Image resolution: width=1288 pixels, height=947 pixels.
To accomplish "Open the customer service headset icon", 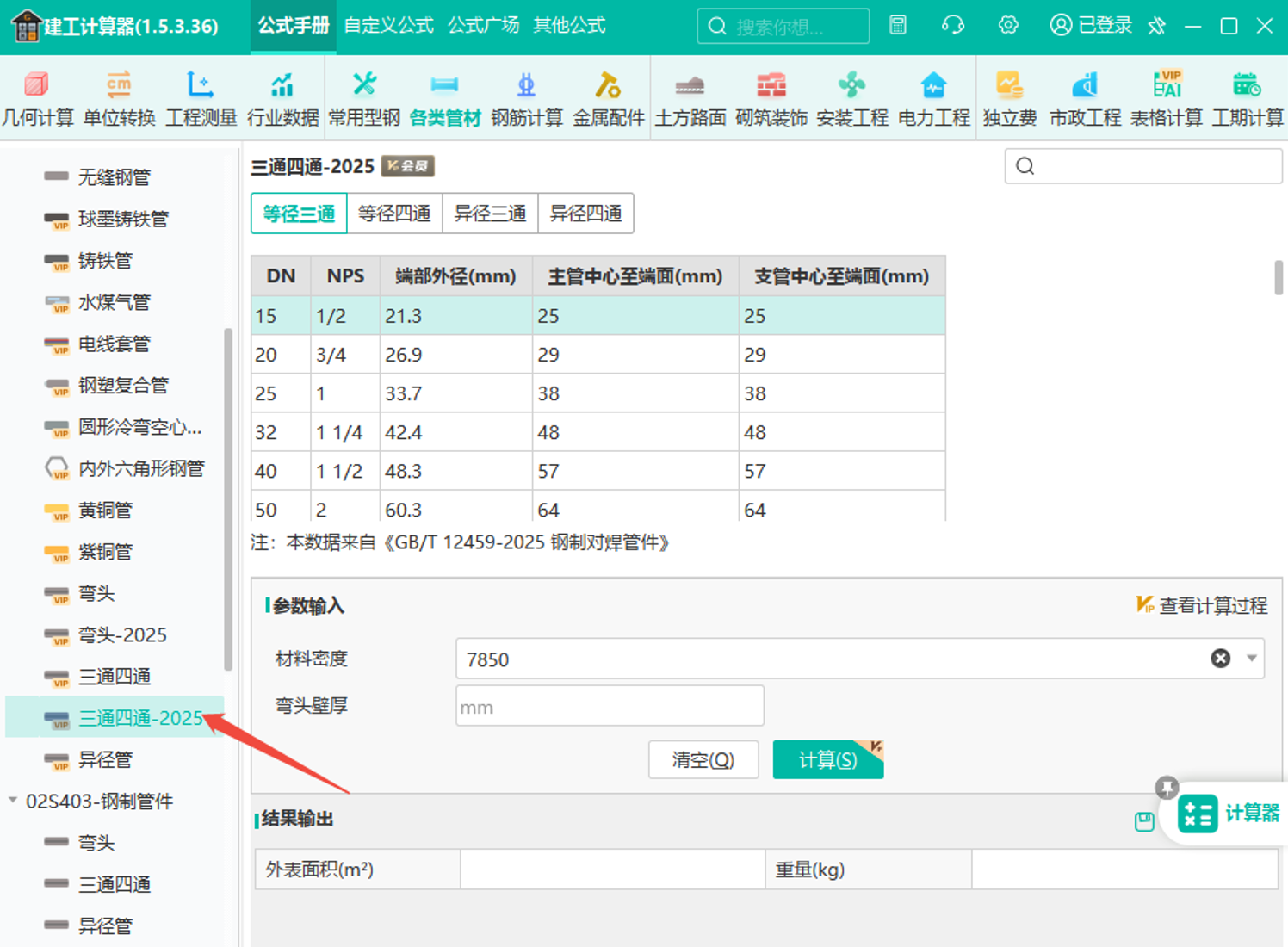I will (x=953, y=26).
